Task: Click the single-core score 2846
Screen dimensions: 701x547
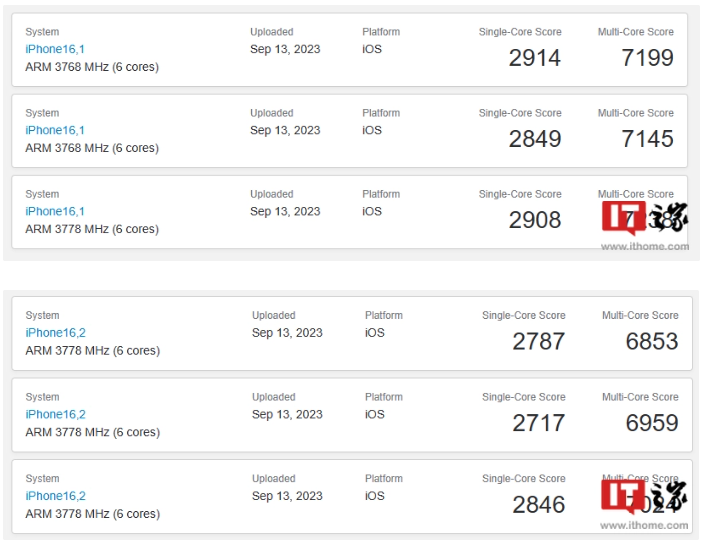Action: point(539,505)
